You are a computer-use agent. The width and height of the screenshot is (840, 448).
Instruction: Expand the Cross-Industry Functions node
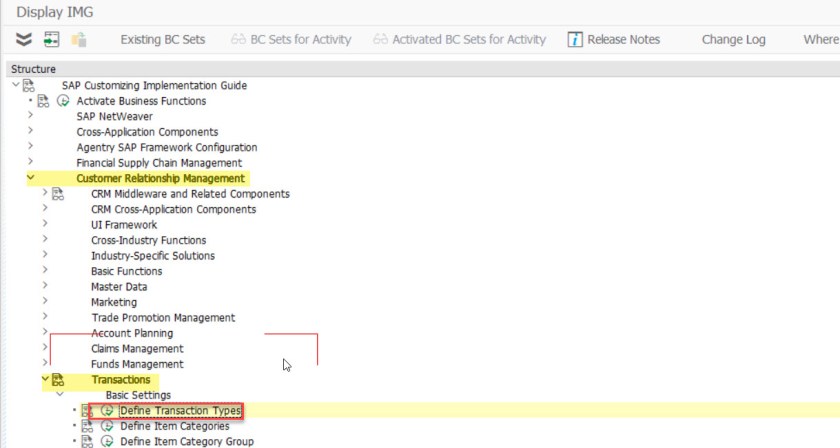[45, 240]
